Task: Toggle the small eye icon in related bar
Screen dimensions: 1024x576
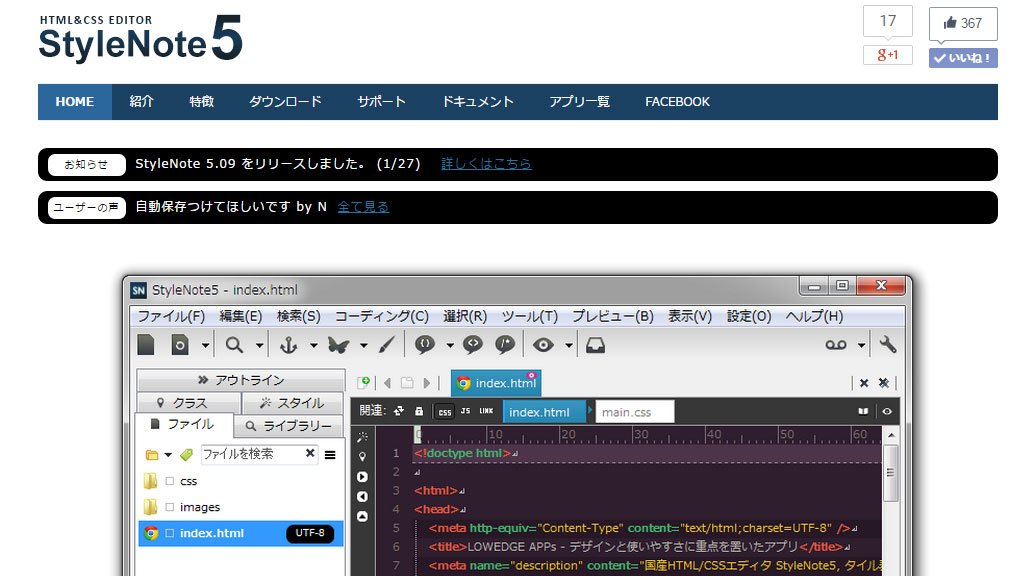Action: point(887,411)
